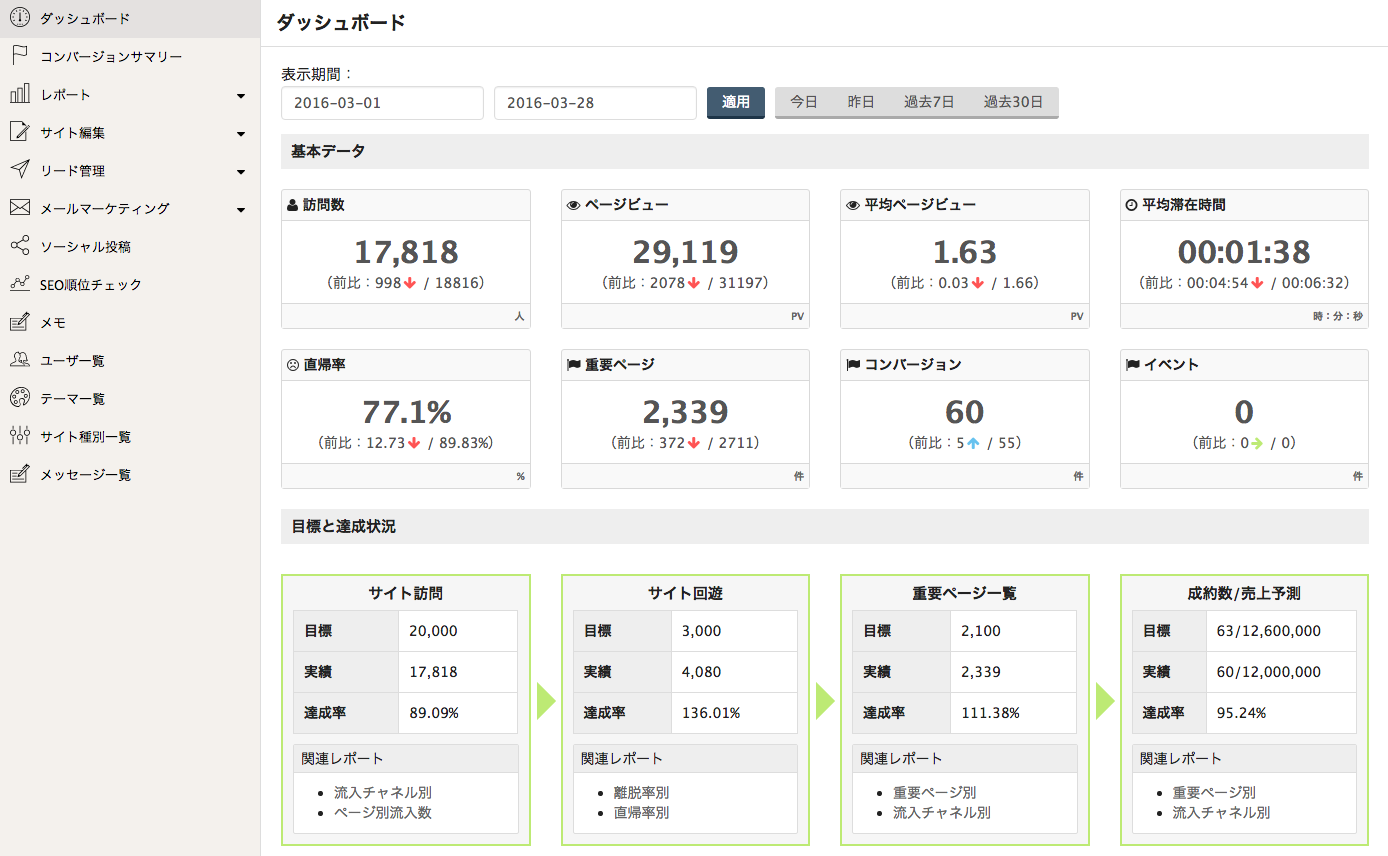1388x856 pixels.
Task: Click the dashboard gauge icon in sidebar
Action: click(x=19, y=18)
